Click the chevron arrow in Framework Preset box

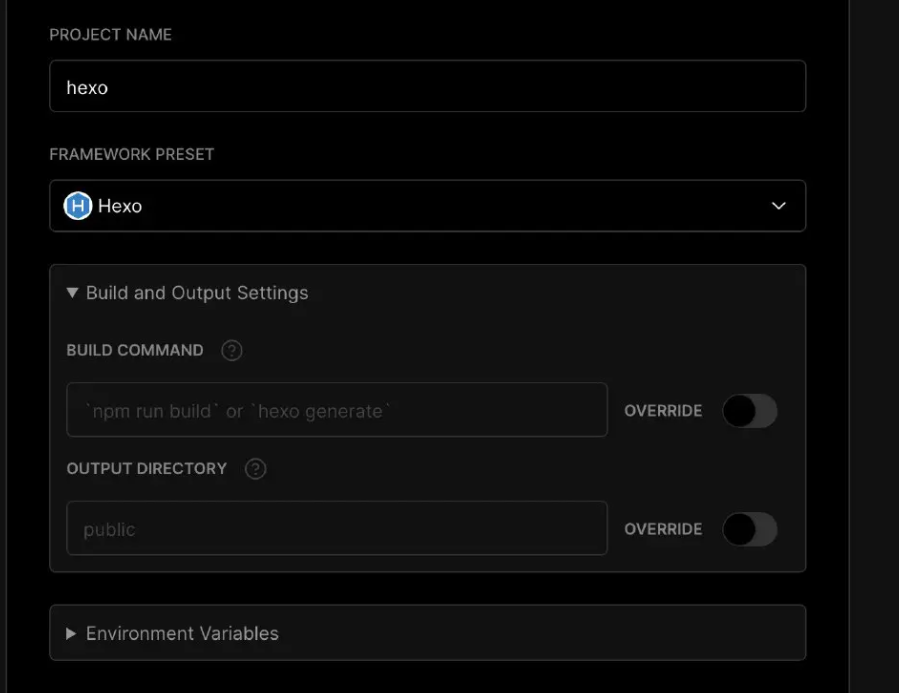click(x=779, y=206)
